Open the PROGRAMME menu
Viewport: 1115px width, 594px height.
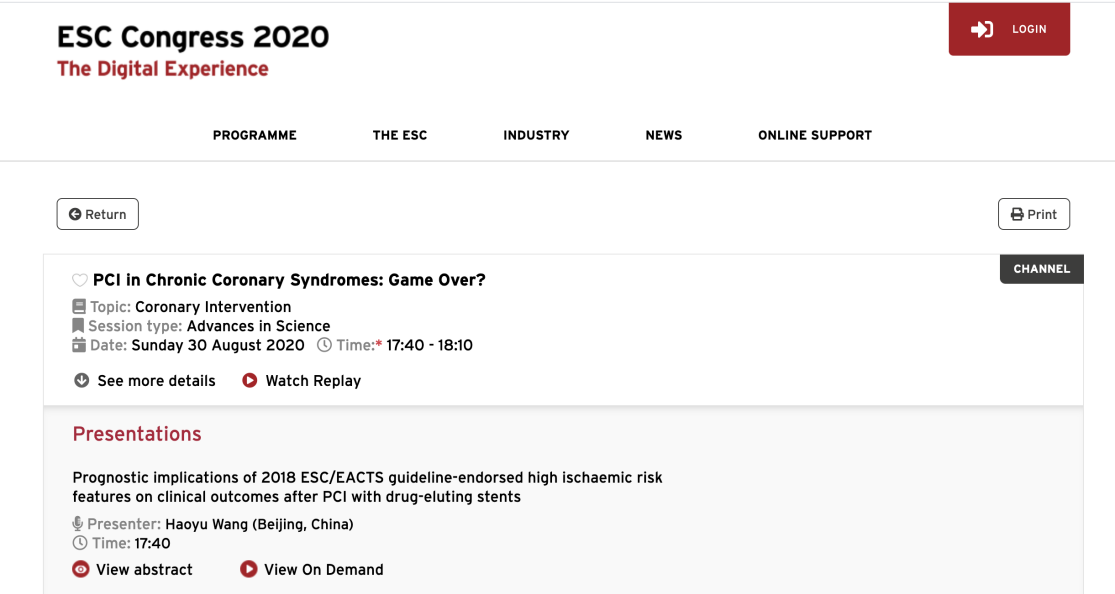coord(255,135)
